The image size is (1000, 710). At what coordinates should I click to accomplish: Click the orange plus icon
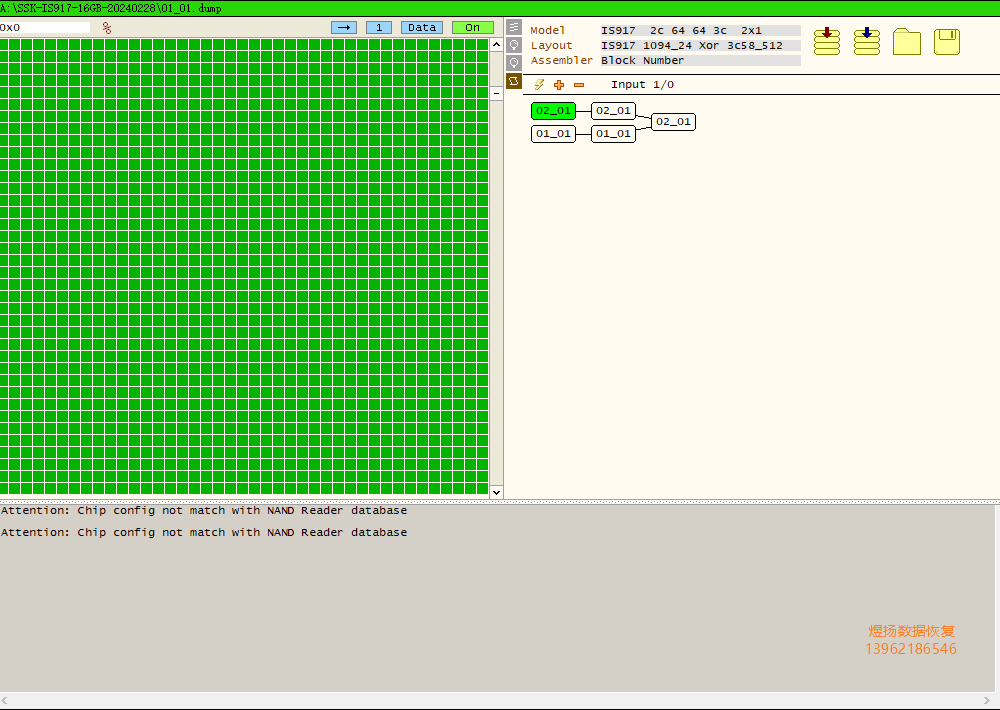coord(559,85)
